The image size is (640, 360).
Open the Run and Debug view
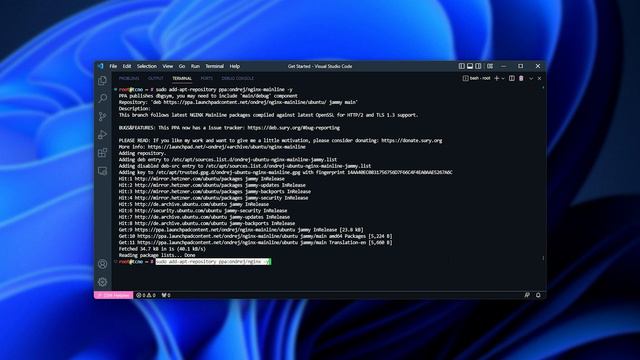click(102, 134)
